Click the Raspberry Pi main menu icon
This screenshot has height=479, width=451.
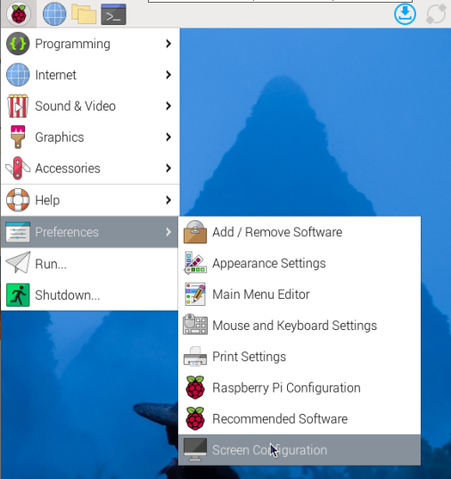tap(19, 14)
